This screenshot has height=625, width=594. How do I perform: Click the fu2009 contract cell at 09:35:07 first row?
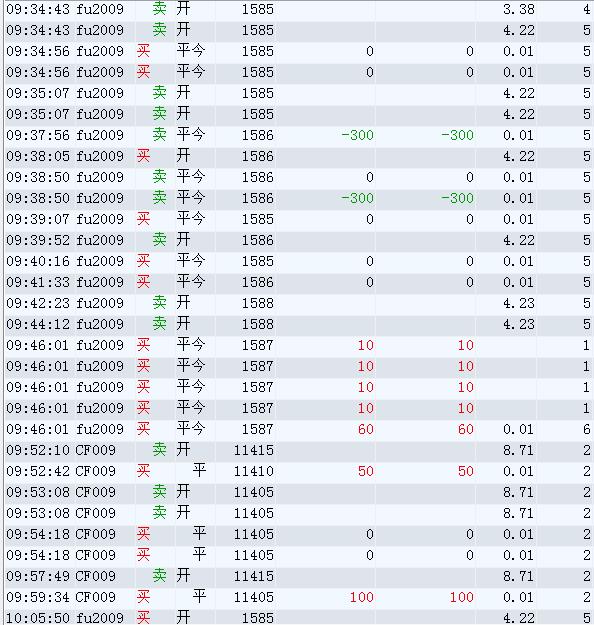(100, 93)
